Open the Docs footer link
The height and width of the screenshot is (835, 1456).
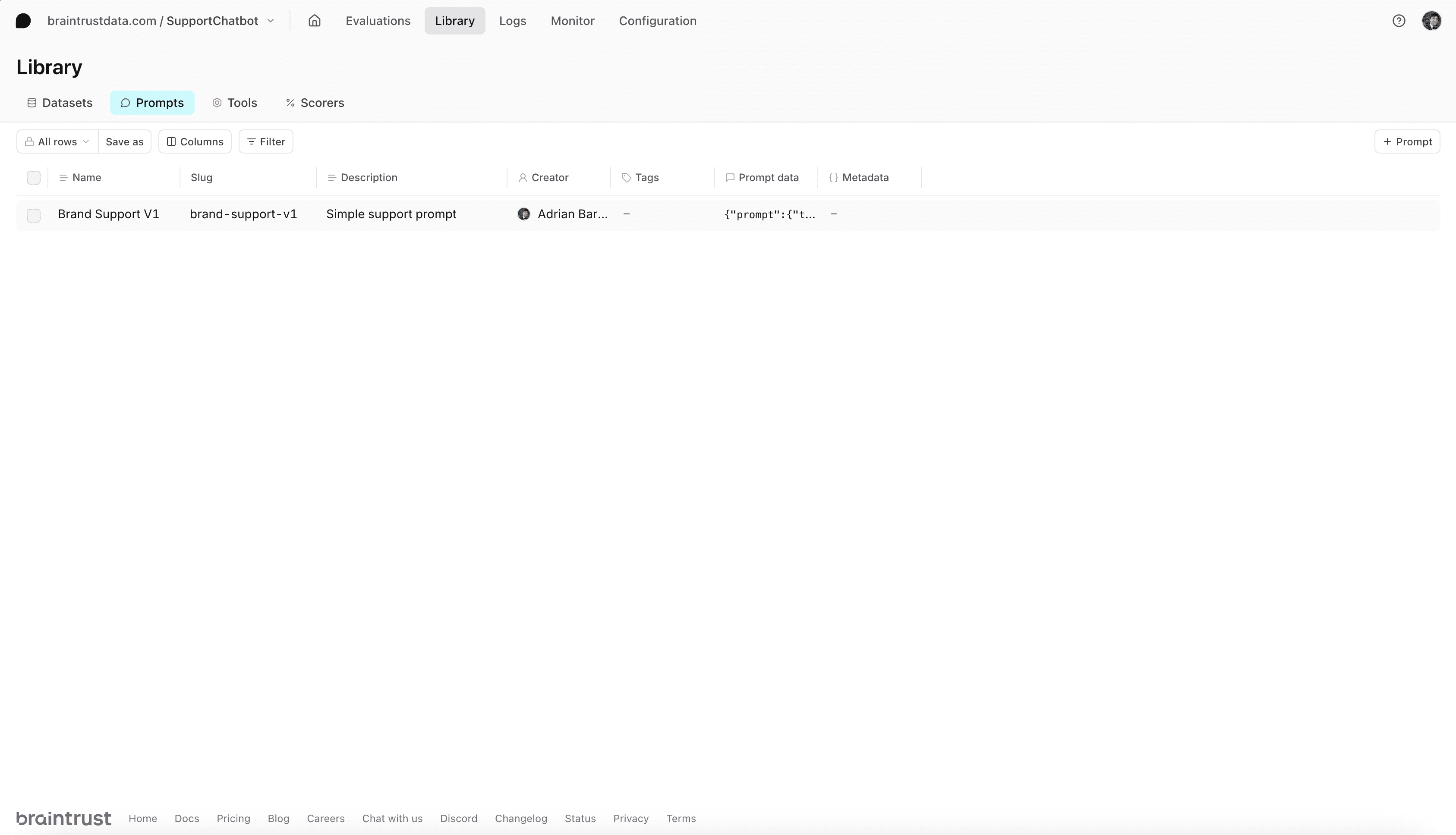[186, 818]
